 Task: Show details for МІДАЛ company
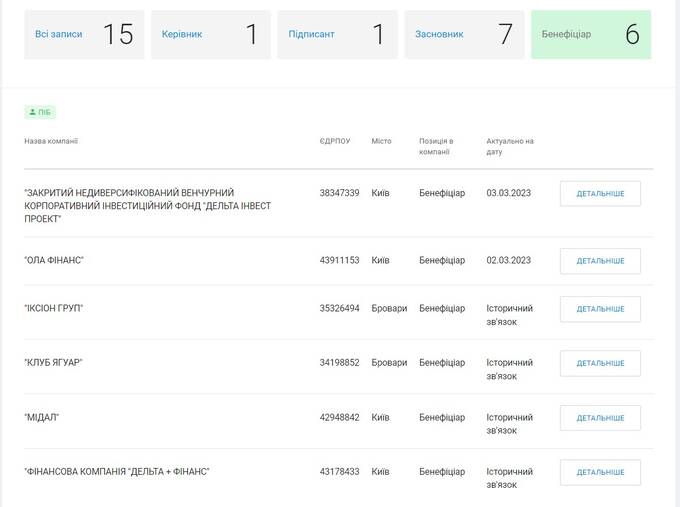[600, 418]
